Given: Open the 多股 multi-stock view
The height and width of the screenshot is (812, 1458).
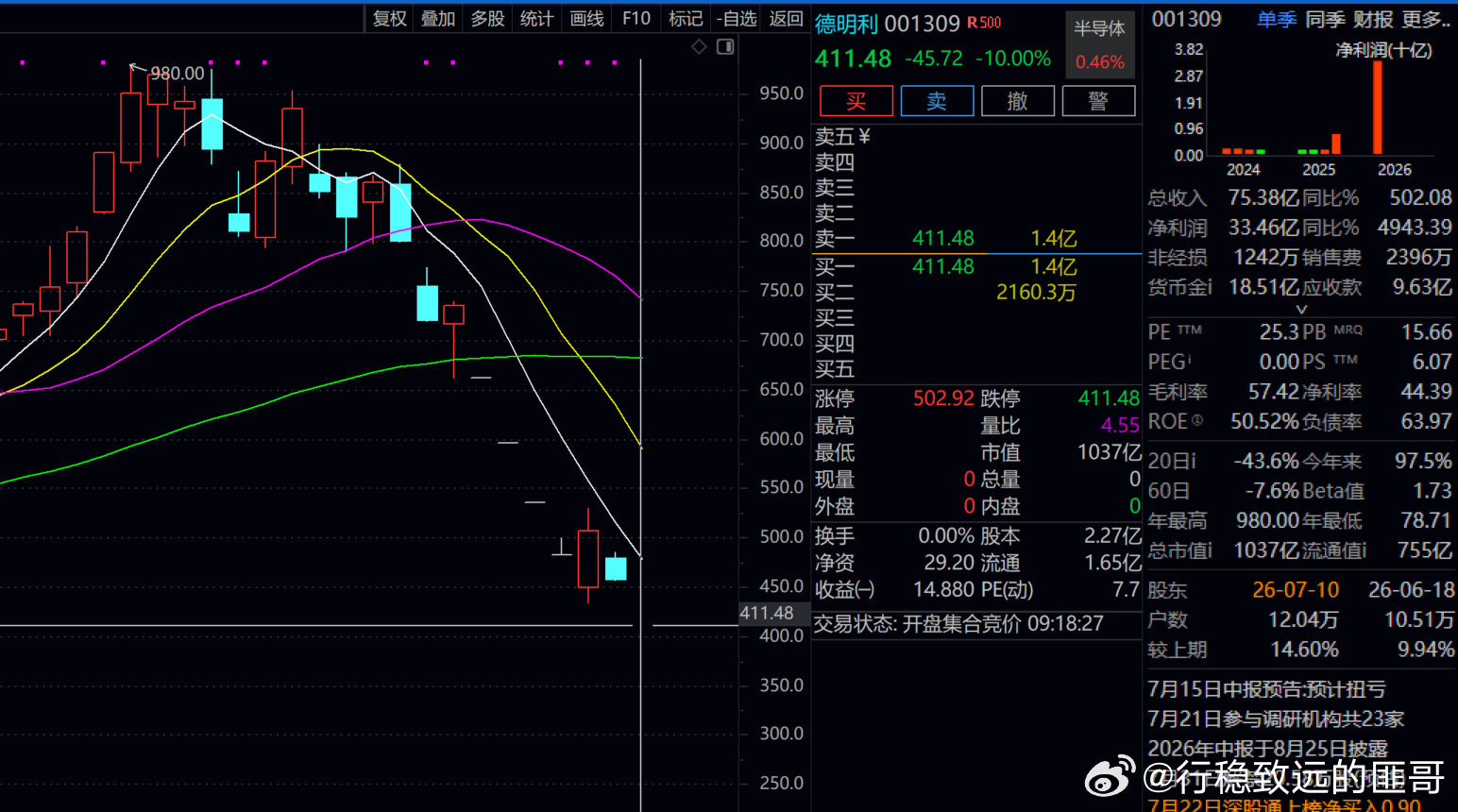Looking at the screenshot, I should pyautogui.click(x=487, y=19).
